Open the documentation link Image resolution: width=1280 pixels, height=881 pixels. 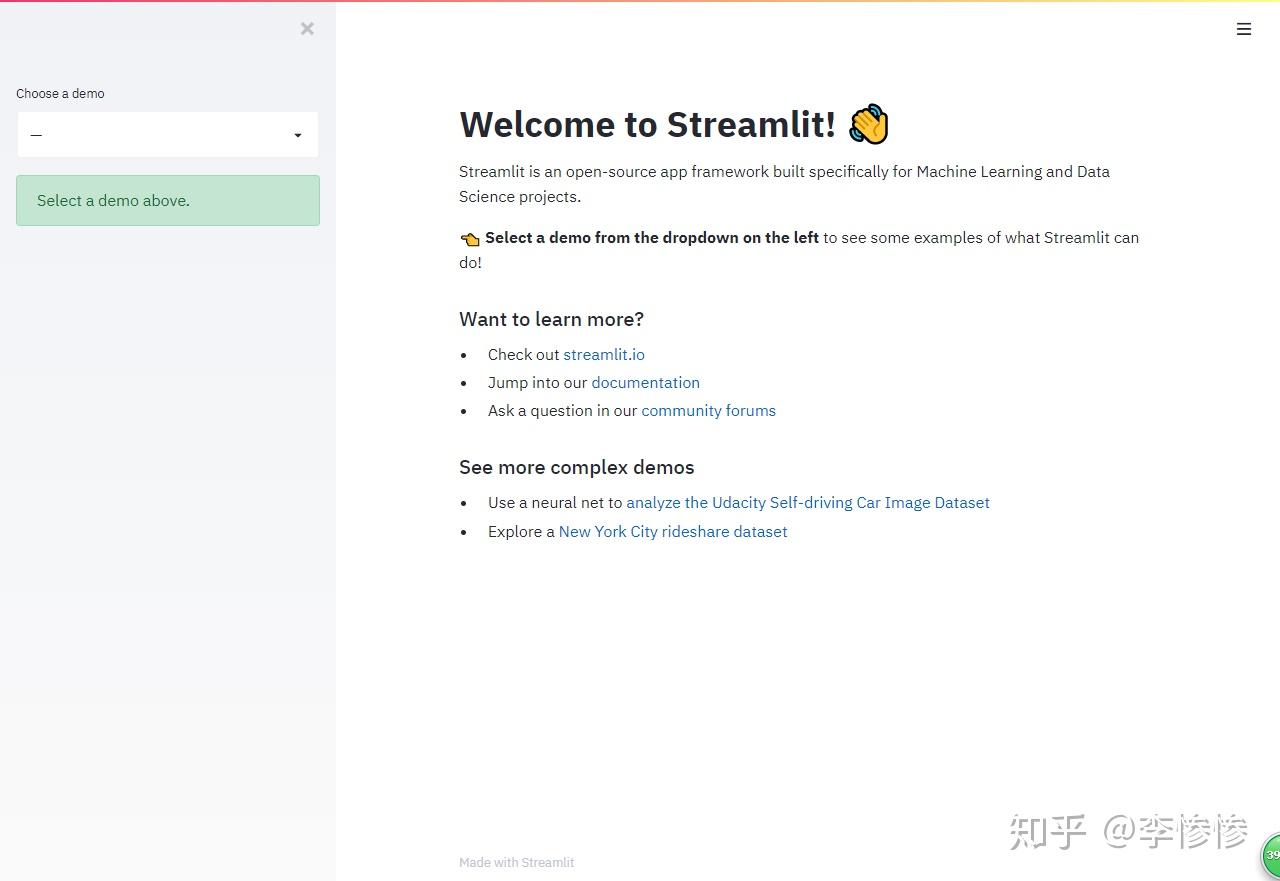tap(645, 382)
